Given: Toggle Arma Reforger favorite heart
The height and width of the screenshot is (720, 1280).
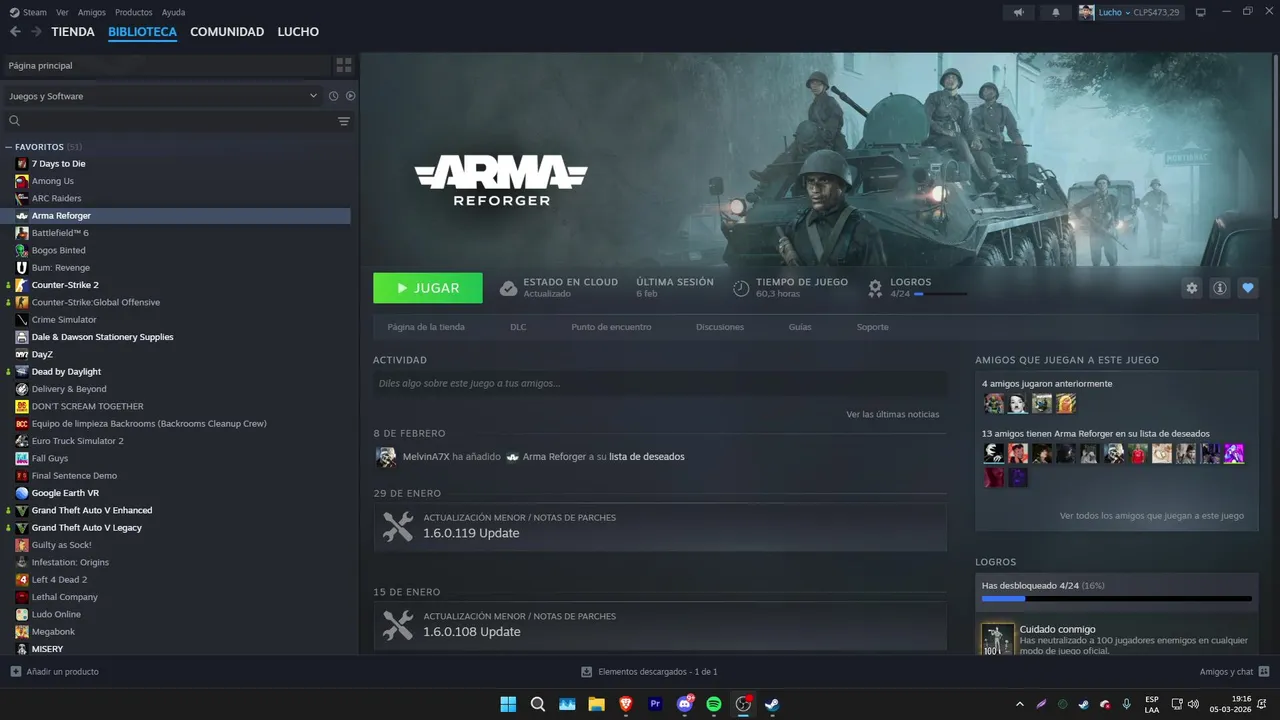Looking at the screenshot, I should 1247,288.
